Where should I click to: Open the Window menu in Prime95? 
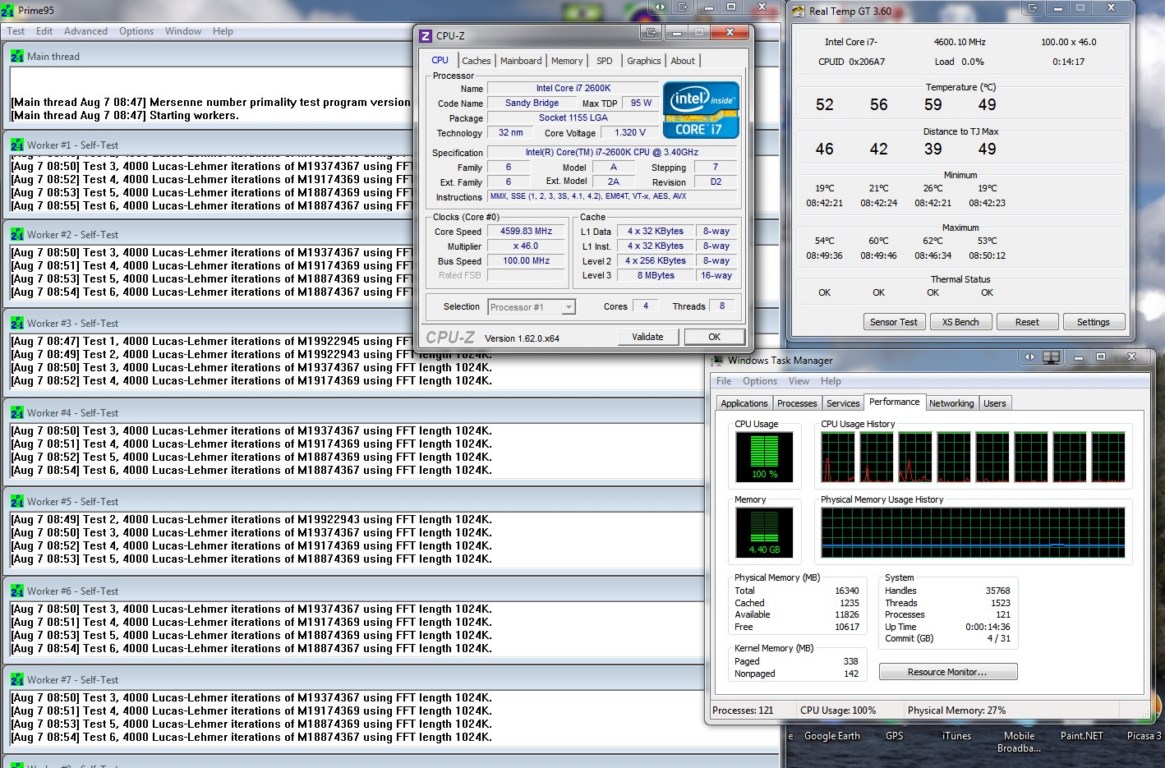(x=183, y=31)
